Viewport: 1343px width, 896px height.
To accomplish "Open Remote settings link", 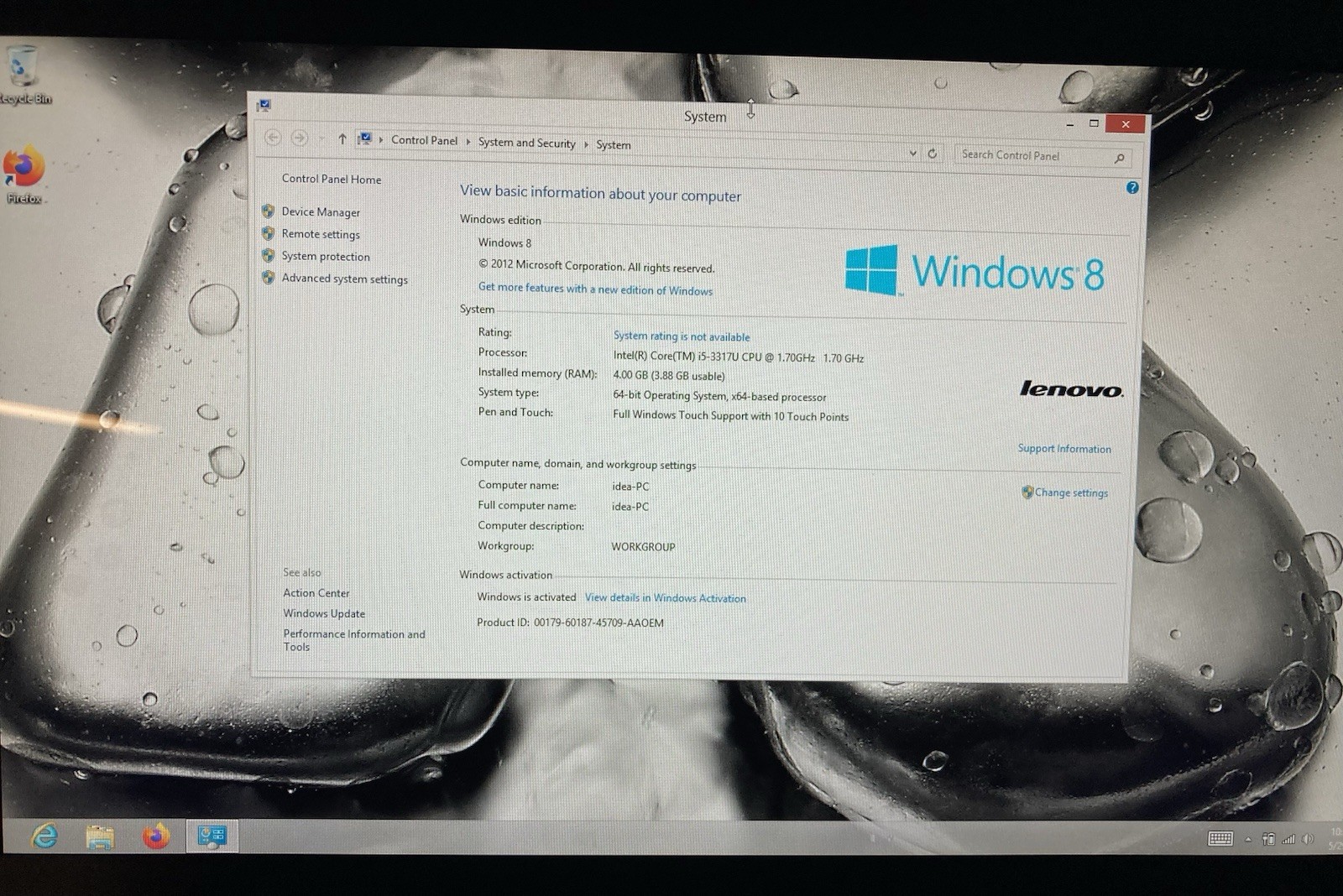I will click(x=321, y=234).
